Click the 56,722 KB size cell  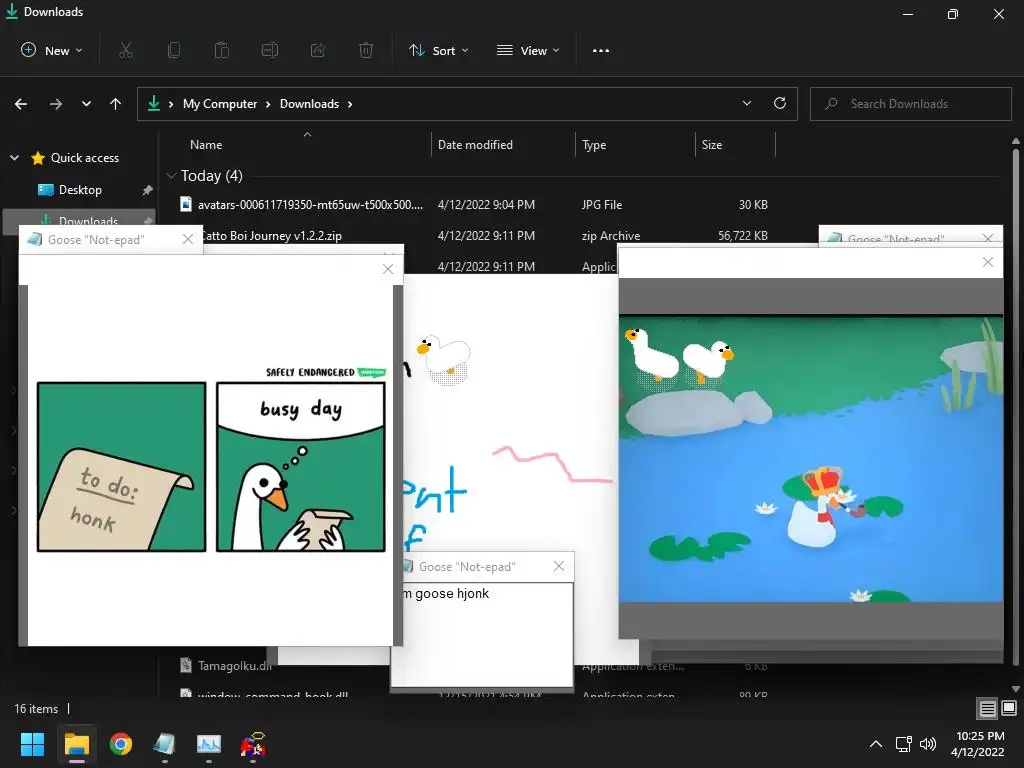click(x=743, y=236)
